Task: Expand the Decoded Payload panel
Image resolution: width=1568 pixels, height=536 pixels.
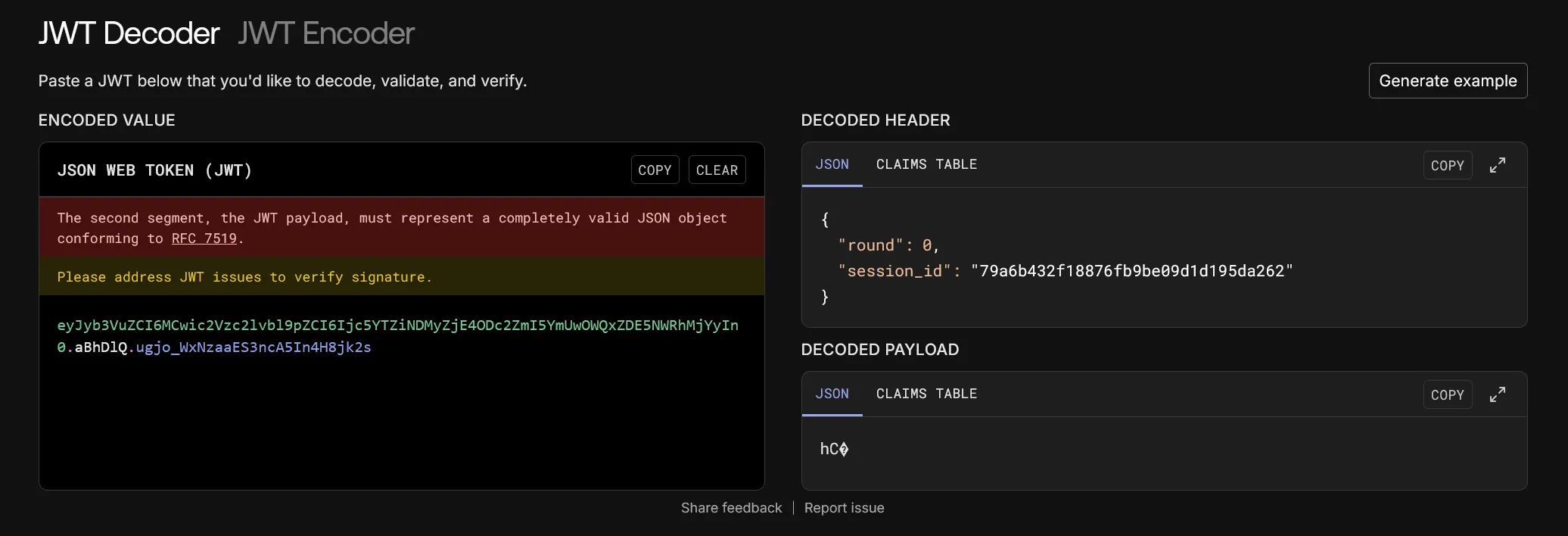Action: 1497,394
